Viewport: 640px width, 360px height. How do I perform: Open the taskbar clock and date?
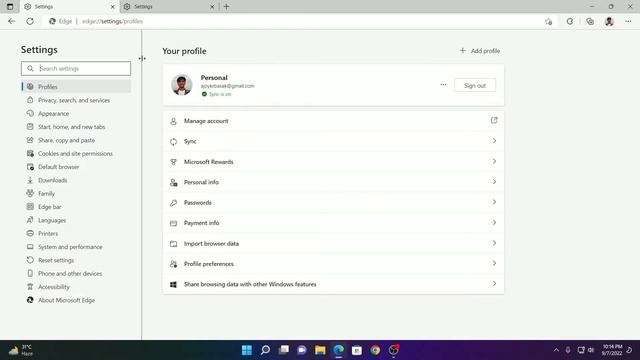coord(612,350)
